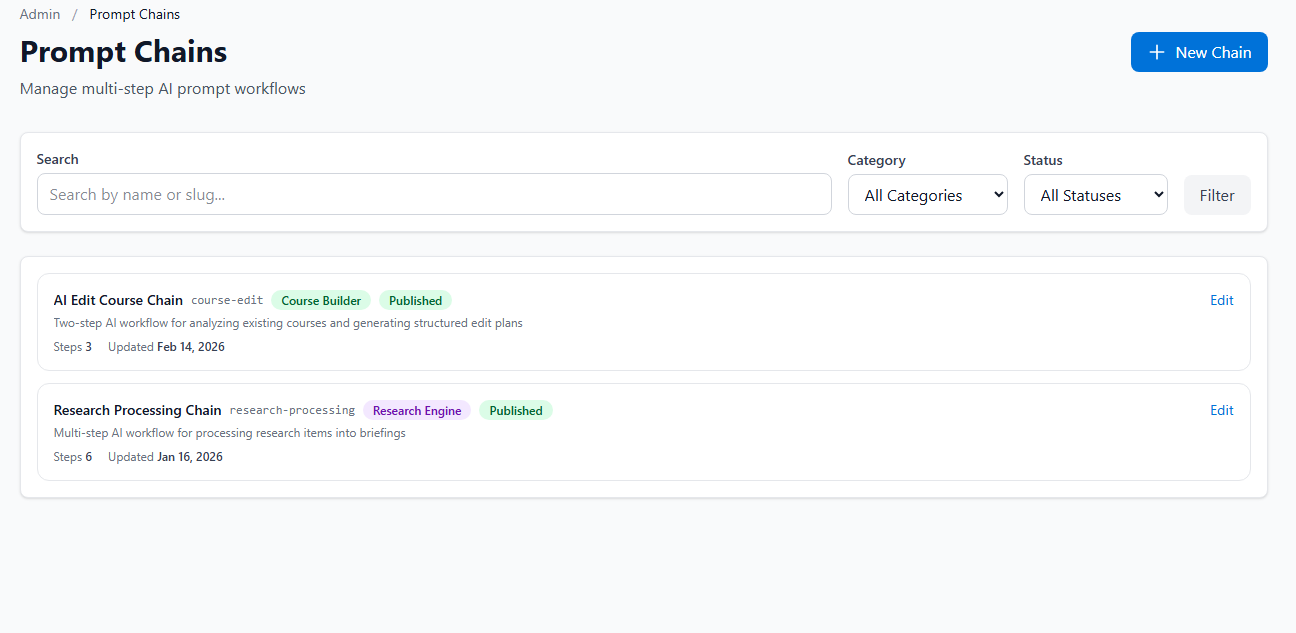The image size is (1296, 633).
Task: Click the research-processing slug label
Action: pos(292,410)
